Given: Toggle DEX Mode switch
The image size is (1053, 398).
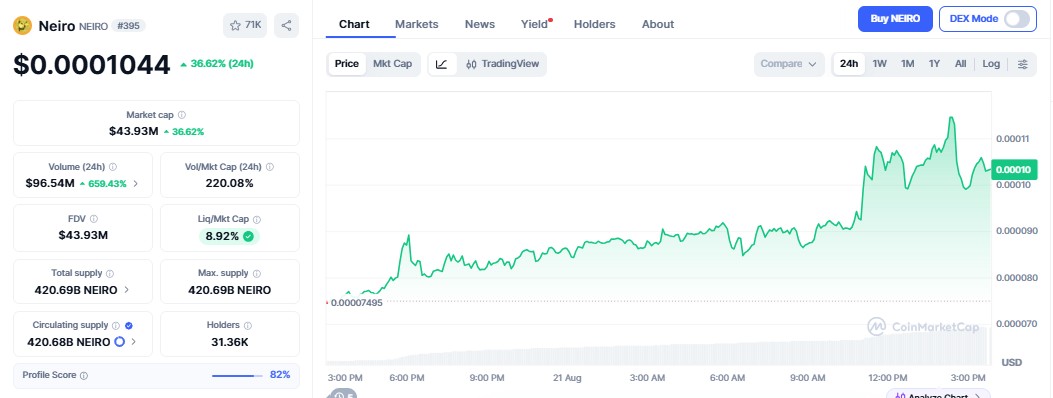Looking at the screenshot, I should click(1017, 19).
